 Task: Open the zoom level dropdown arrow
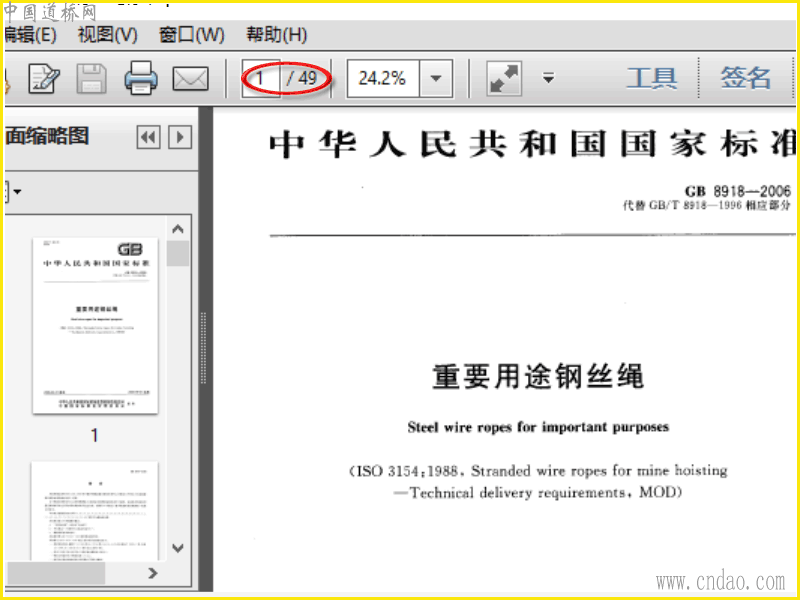pyautogui.click(x=436, y=79)
